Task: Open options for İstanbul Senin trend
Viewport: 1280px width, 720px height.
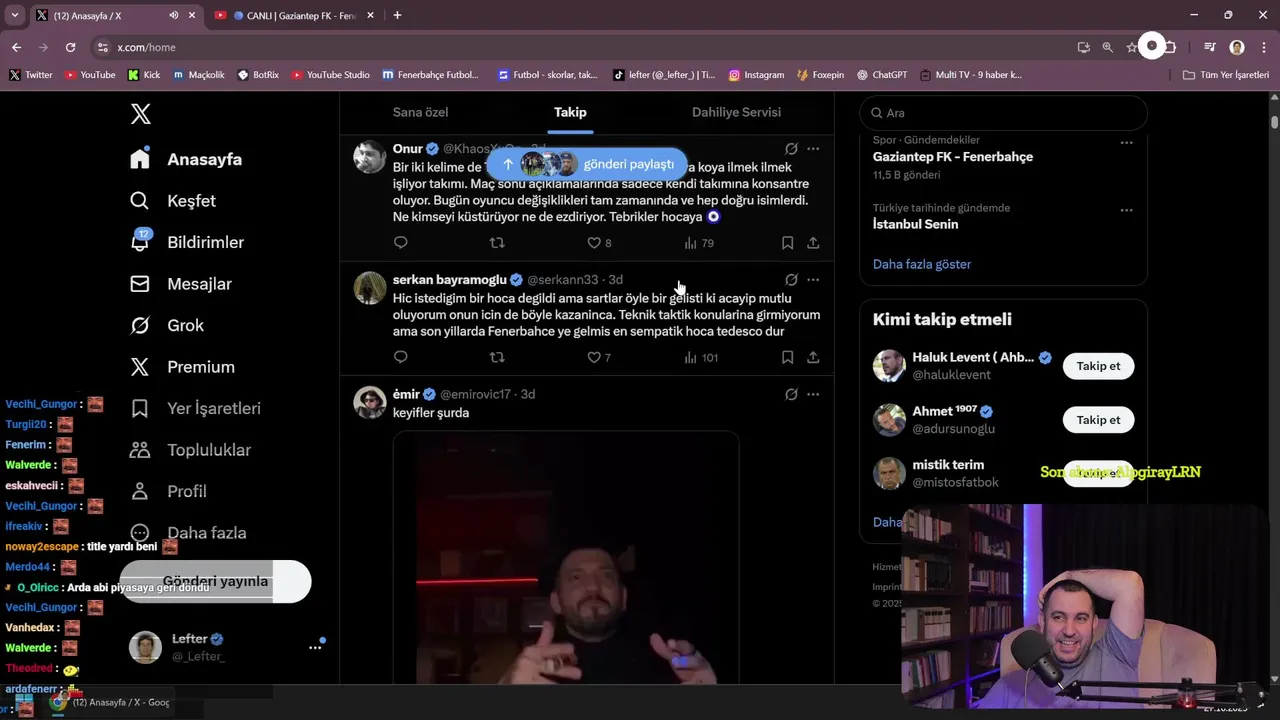Action: (x=1126, y=210)
